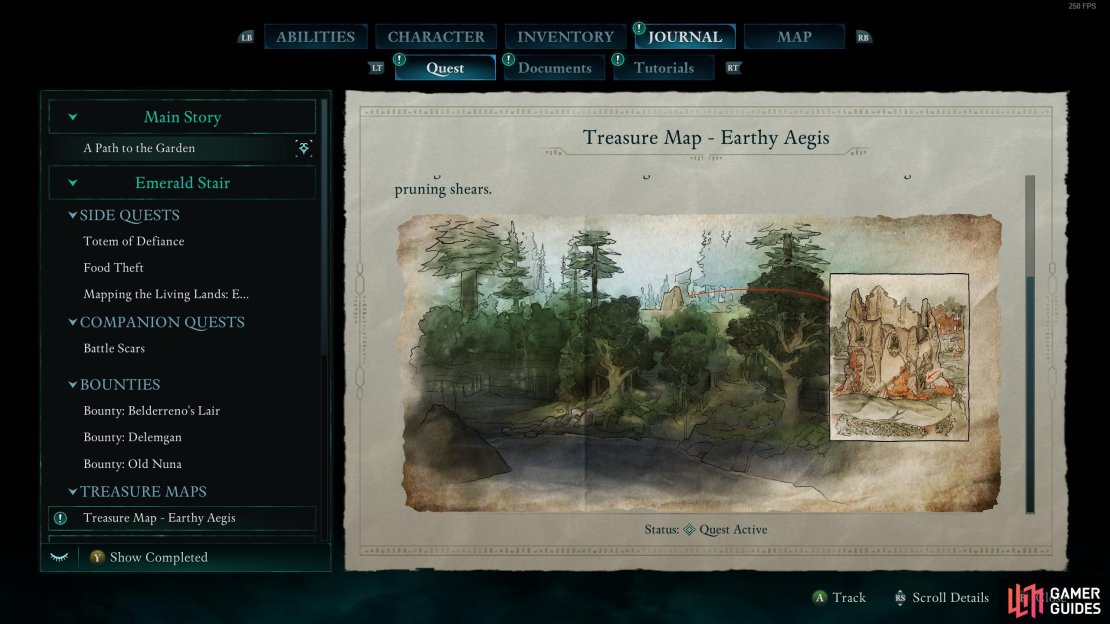Collapse the BOUNTIES group
The image size is (1110, 624).
tap(72, 385)
